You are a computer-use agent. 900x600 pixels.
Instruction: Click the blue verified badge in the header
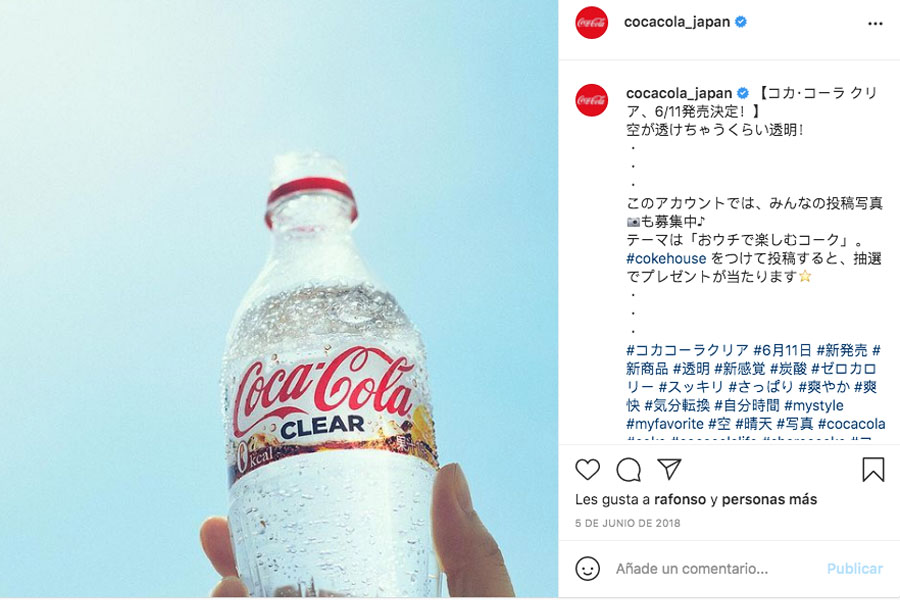741,22
